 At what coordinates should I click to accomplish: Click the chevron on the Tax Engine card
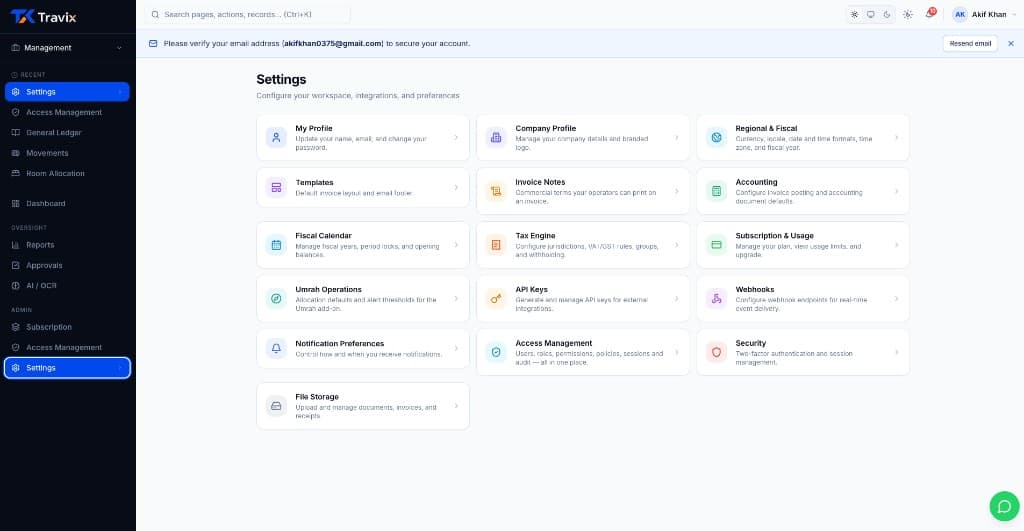click(677, 245)
